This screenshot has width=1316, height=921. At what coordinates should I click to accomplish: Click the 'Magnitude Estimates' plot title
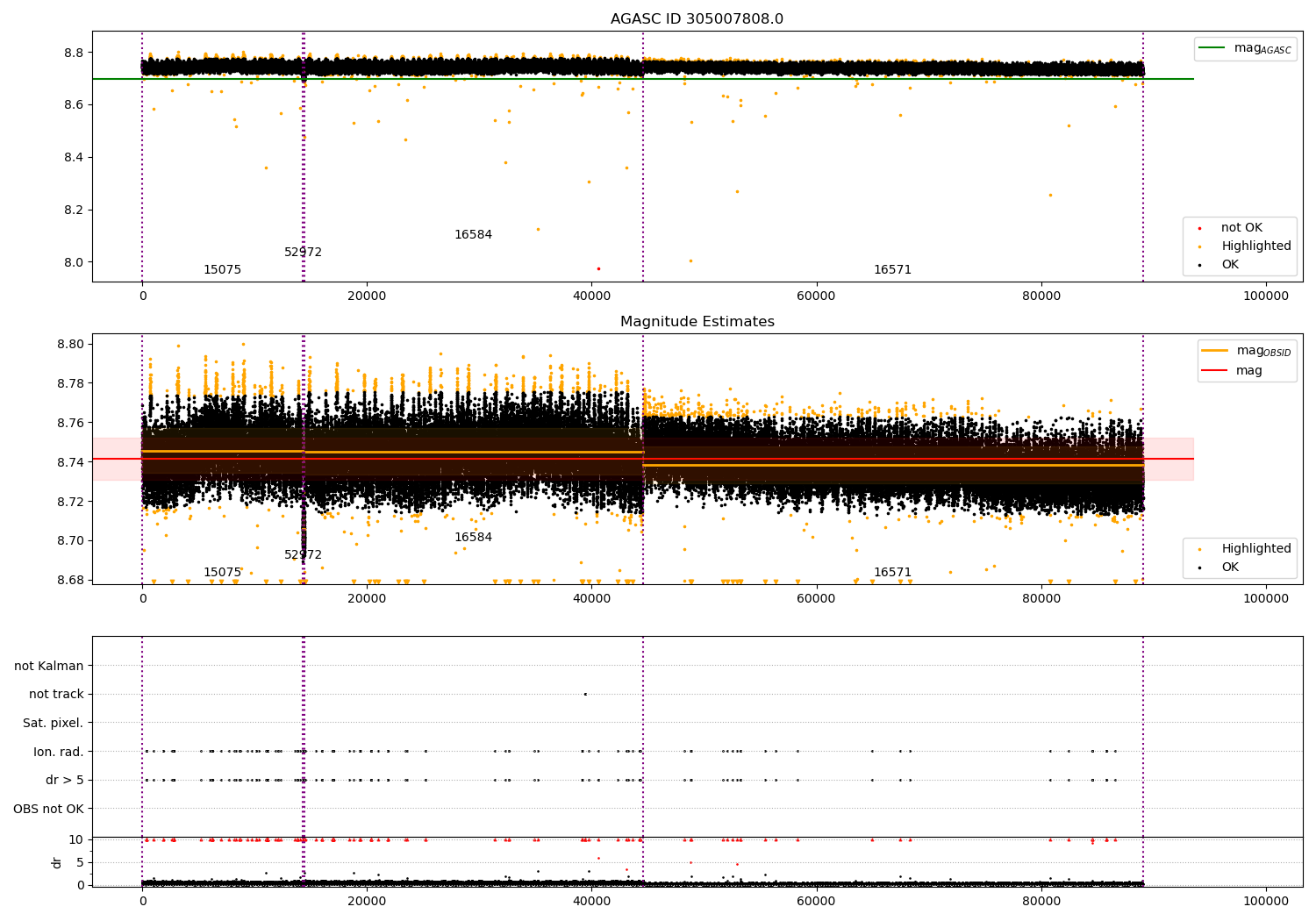point(697,322)
